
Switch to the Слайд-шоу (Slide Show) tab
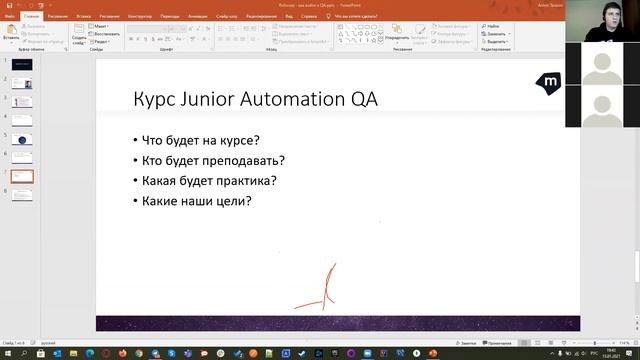[x=227, y=16]
